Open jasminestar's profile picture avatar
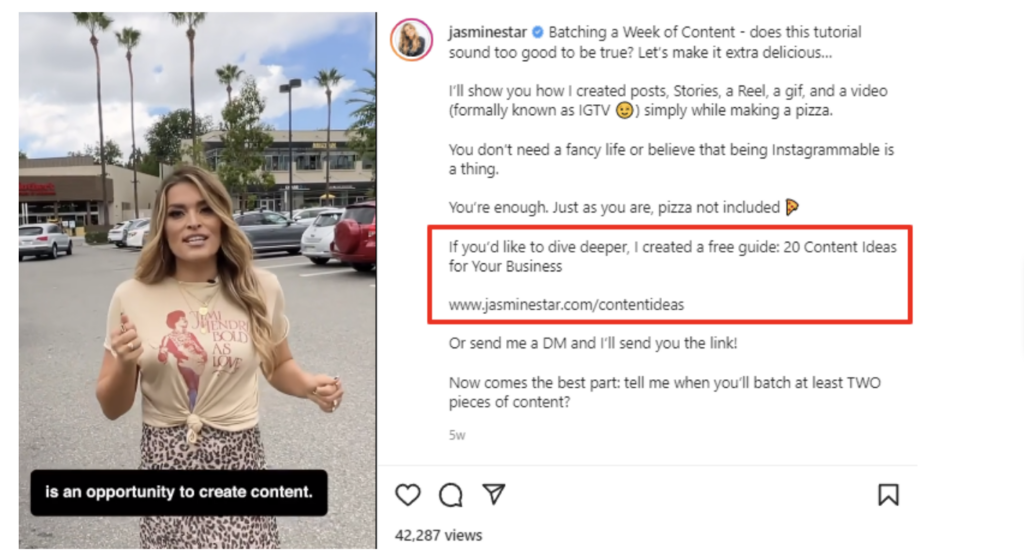 click(411, 40)
